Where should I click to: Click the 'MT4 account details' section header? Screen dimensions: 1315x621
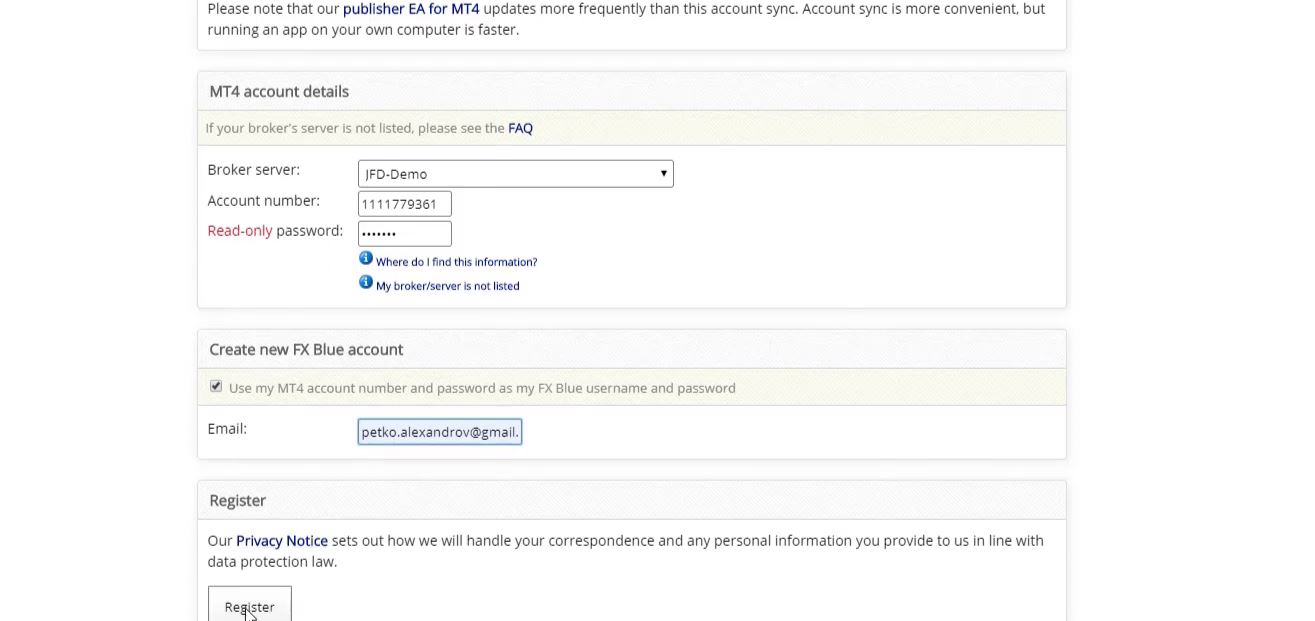(279, 91)
